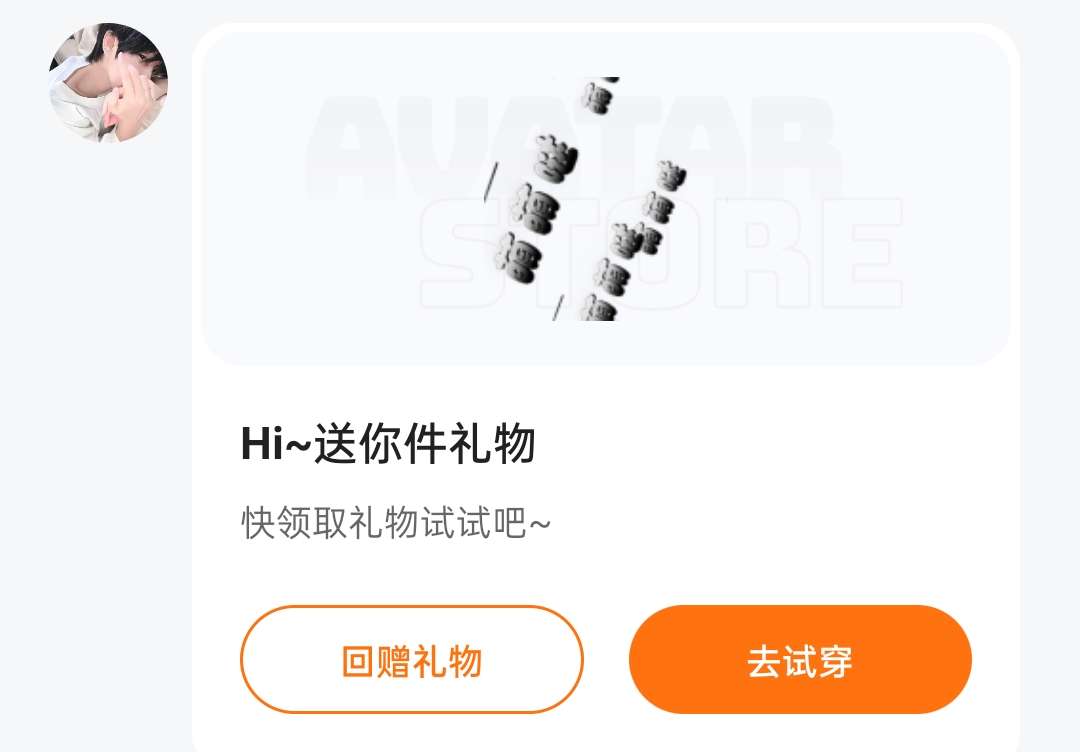
Task: Tap the STORE watermark word in banner
Action: pos(661,253)
